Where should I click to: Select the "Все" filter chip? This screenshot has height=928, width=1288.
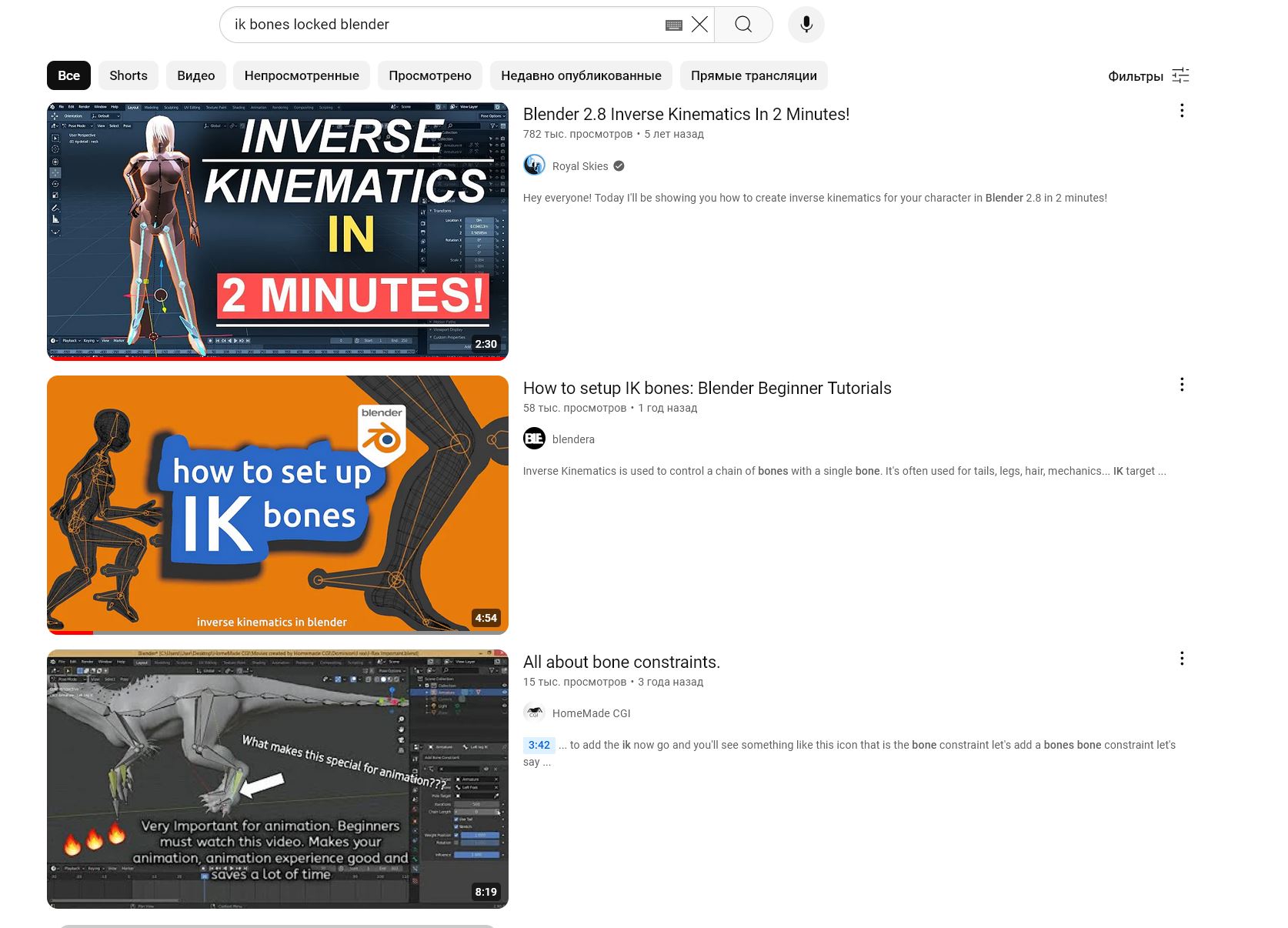click(x=68, y=75)
